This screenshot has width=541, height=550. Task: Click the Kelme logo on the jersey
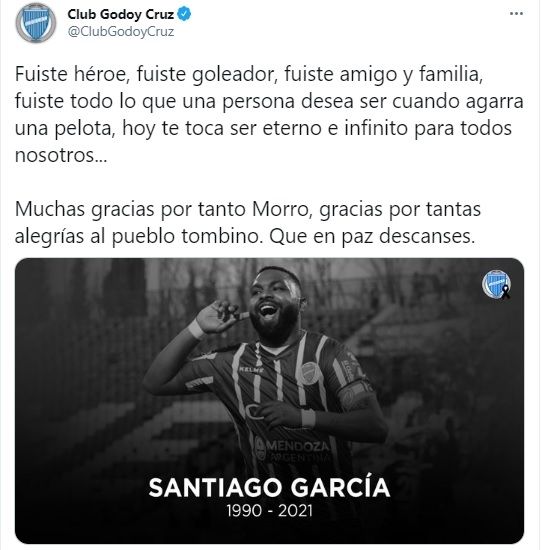pyautogui.click(x=251, y=369)
